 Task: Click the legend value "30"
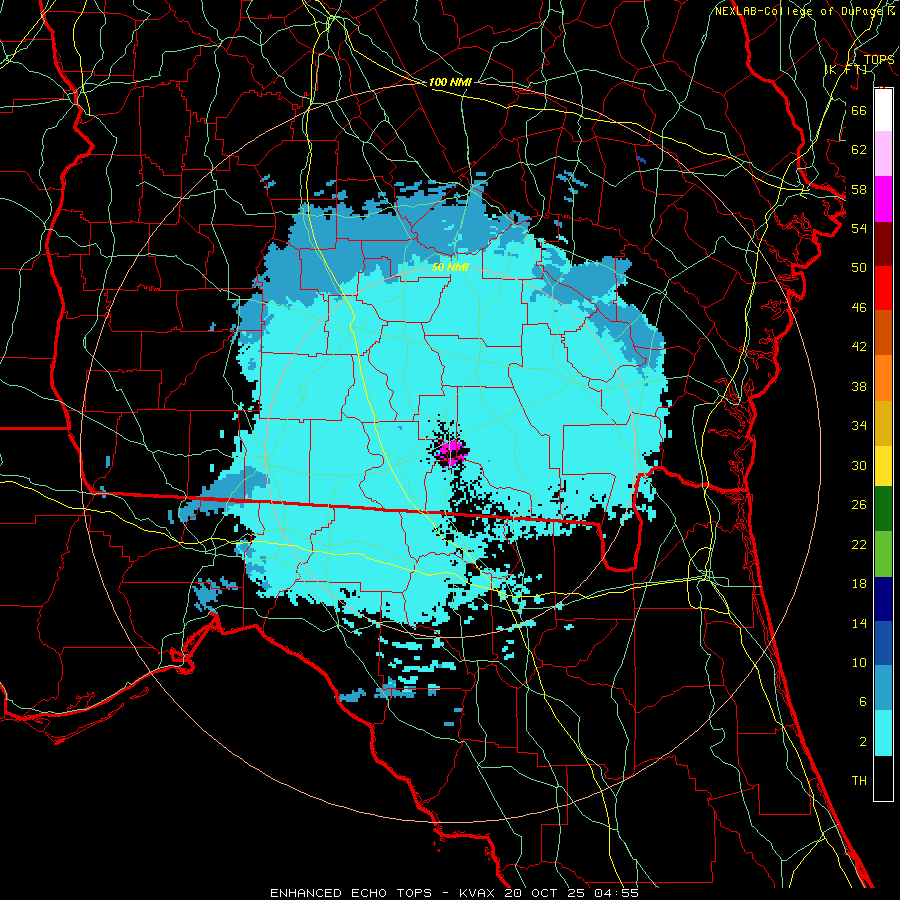tap(859, 465)
